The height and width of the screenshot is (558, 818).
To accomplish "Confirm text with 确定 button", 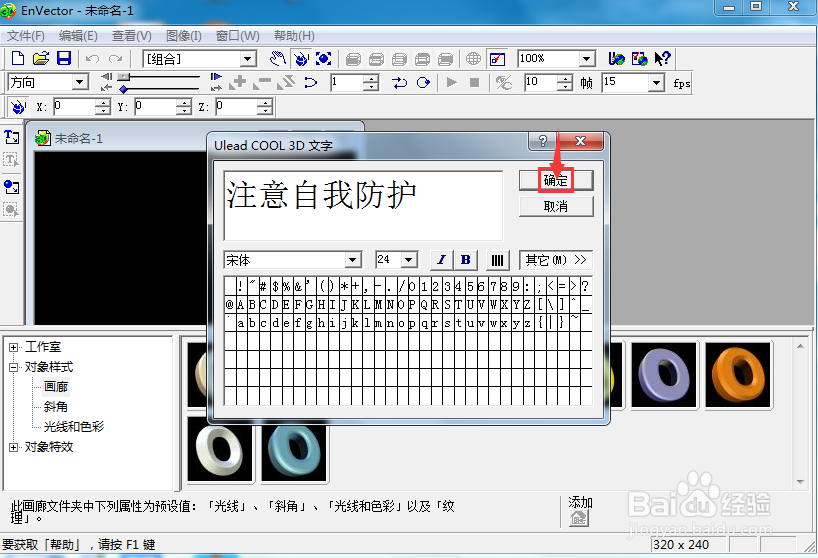I will [556, 180].
